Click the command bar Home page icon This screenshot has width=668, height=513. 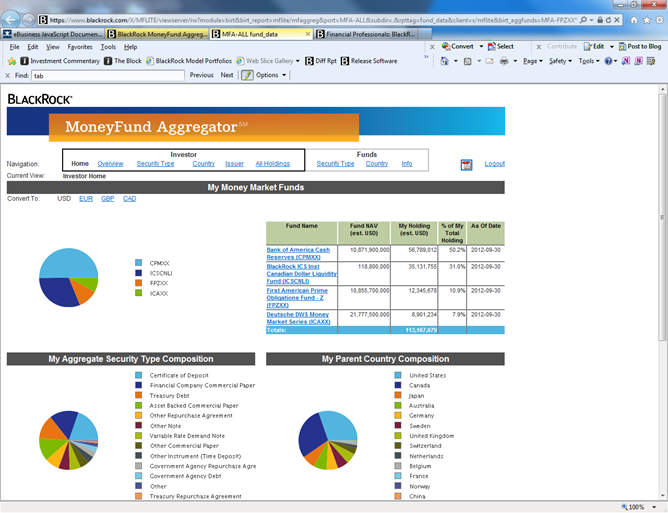click(444, 61)
